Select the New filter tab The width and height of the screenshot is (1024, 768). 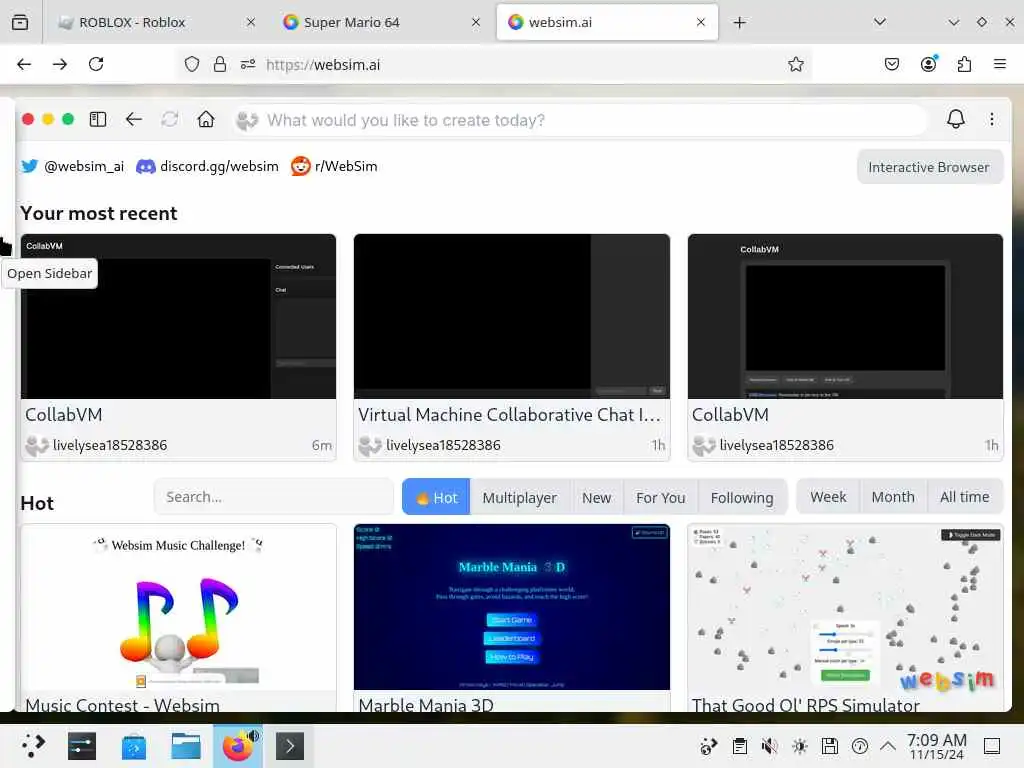point(596,497)
